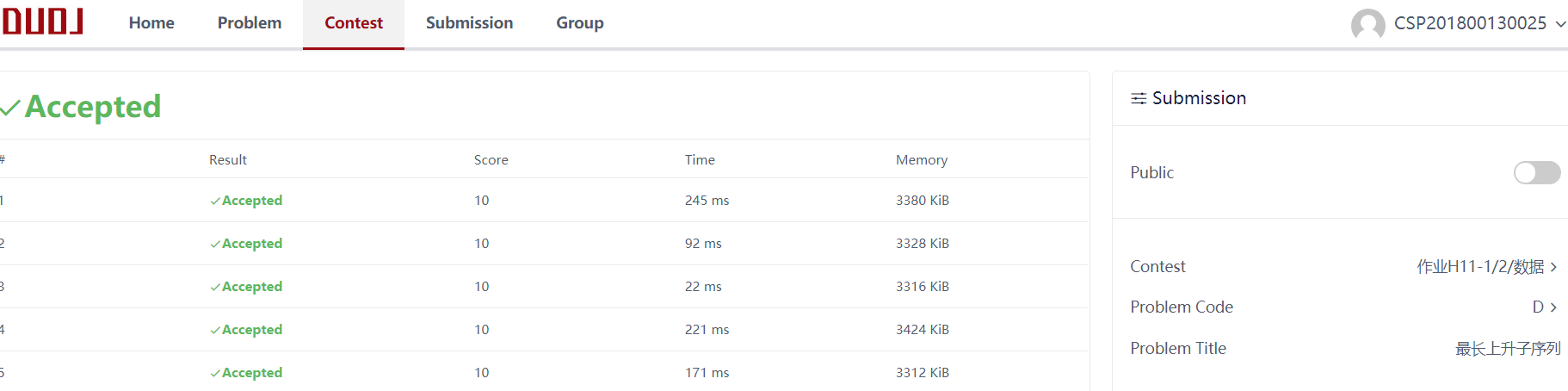This screenshot has width=1568, height=391.
Task: Toggle the Public submission switch
Action: 1536,173
